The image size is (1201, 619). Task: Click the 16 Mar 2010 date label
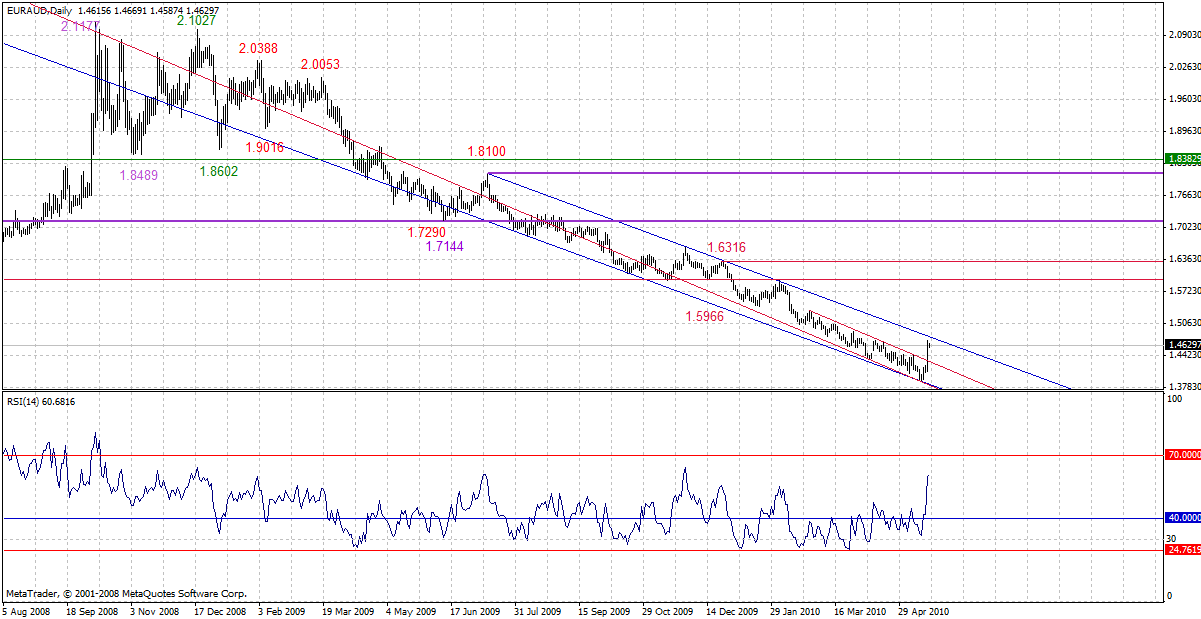(x=858, y=611)
